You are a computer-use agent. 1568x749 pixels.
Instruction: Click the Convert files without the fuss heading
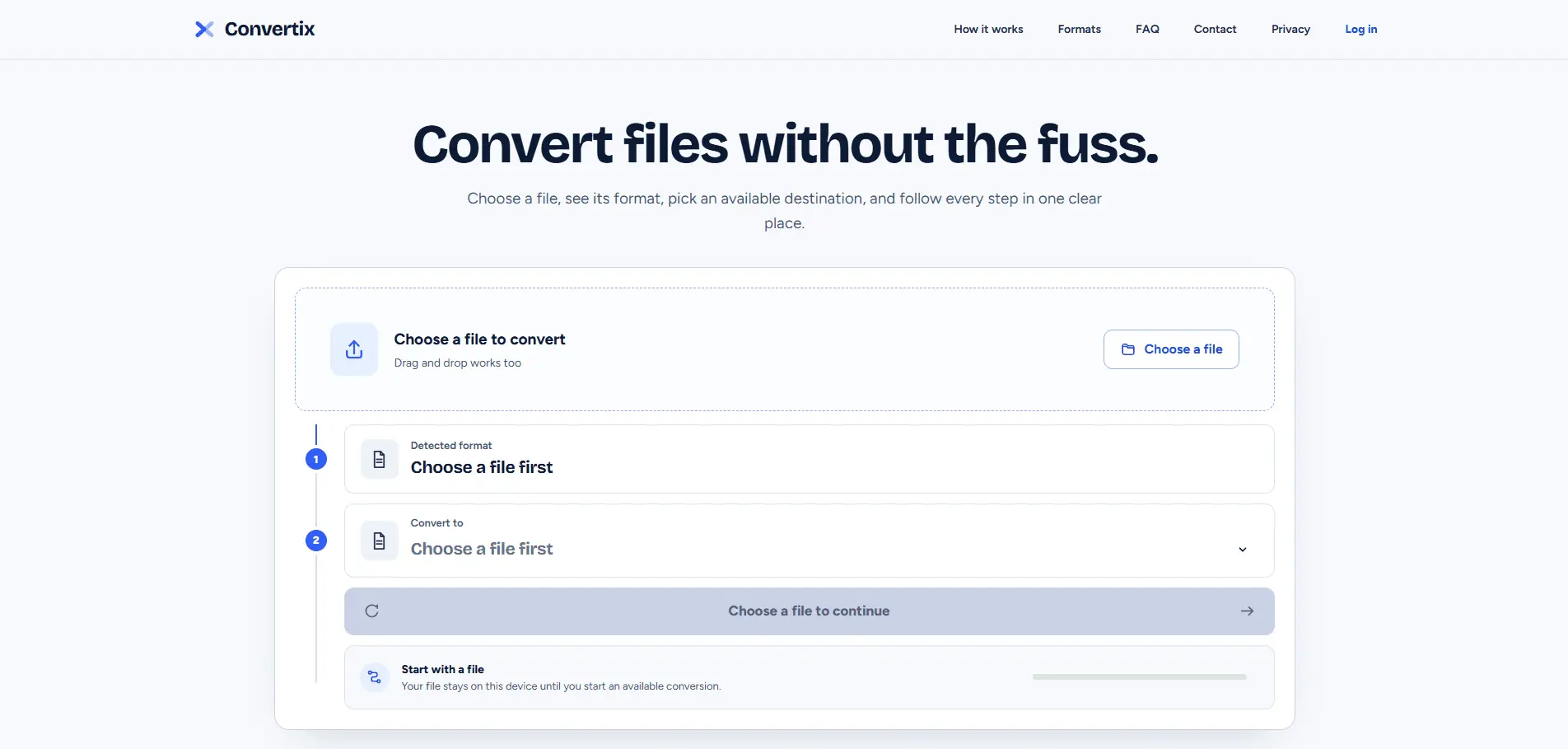[785, 144]
